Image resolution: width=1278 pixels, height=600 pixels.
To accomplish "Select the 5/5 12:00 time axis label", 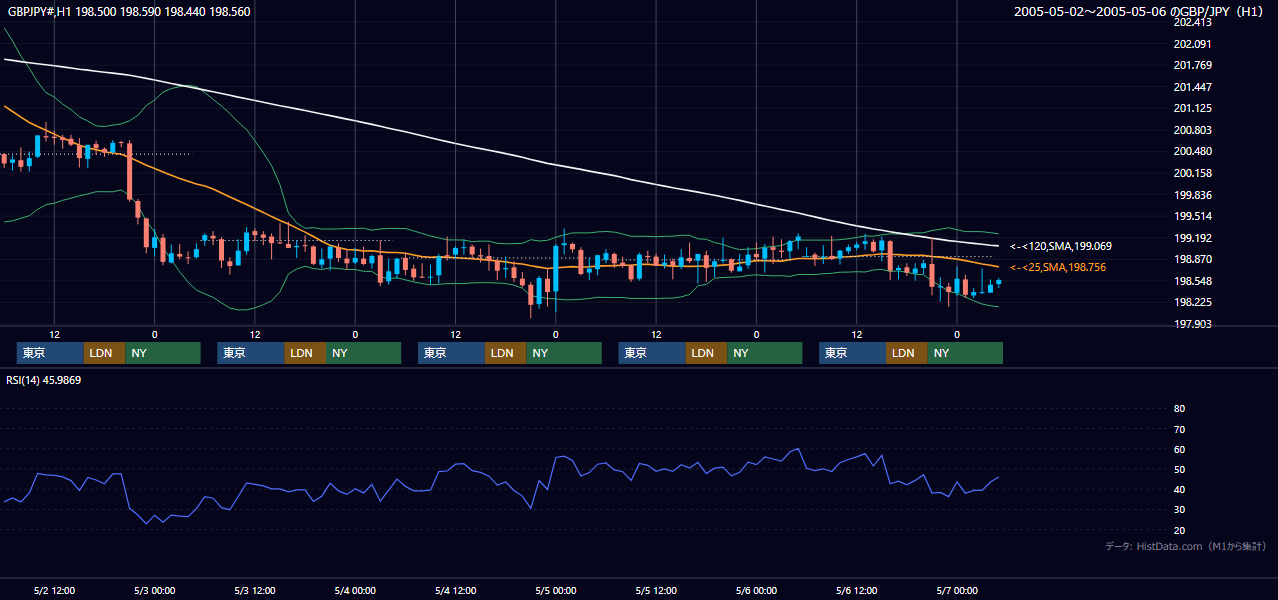I will click(x=656, y=590).
